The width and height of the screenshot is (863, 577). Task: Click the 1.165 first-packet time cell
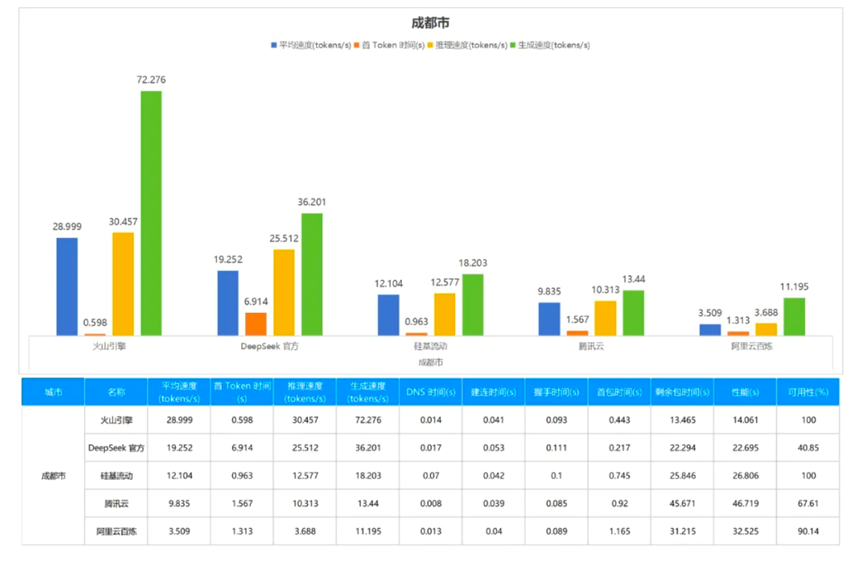pos(620,531)
